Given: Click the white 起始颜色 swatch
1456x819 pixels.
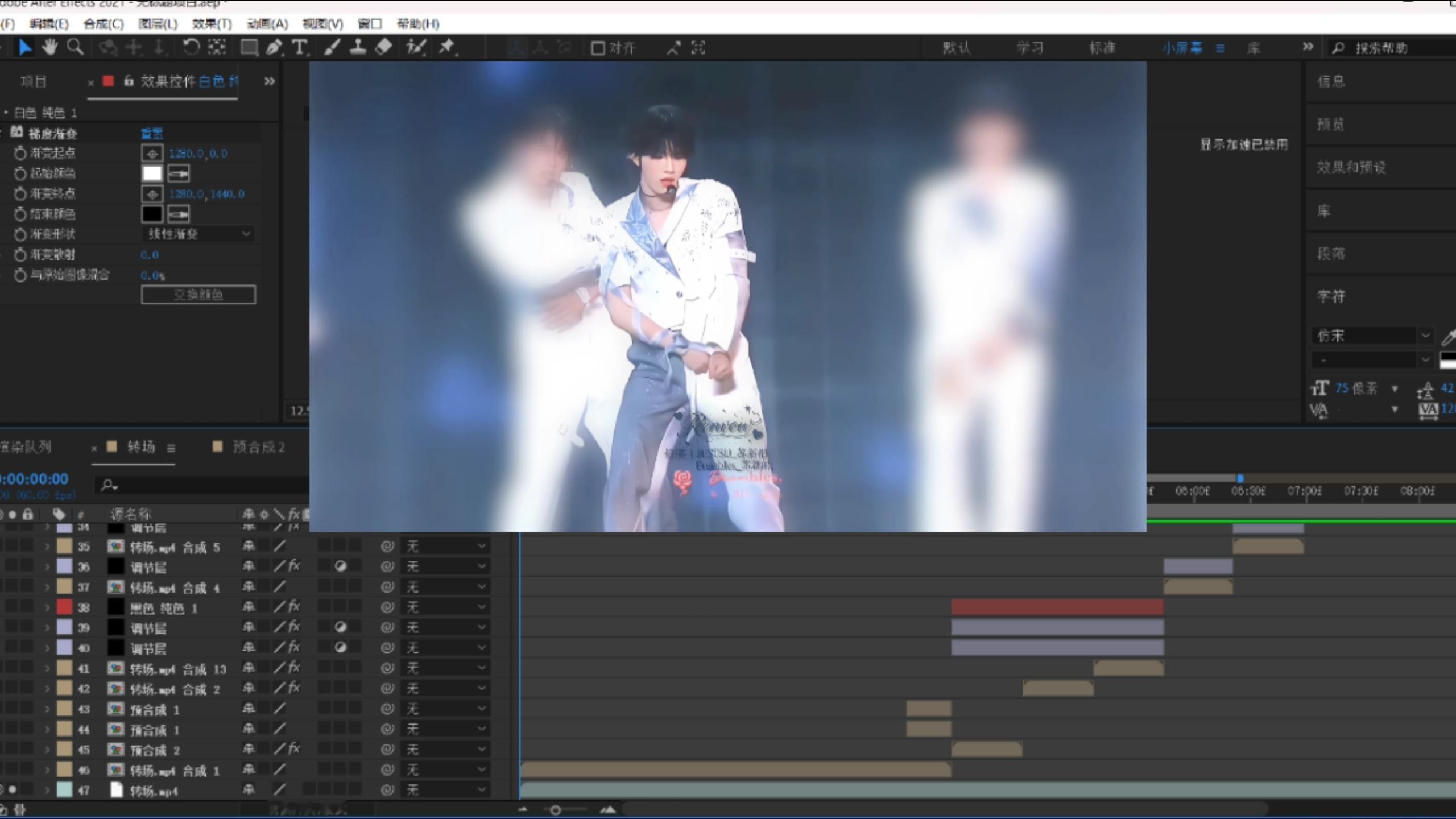Looking at the screenshot, I should pos(152,173).
